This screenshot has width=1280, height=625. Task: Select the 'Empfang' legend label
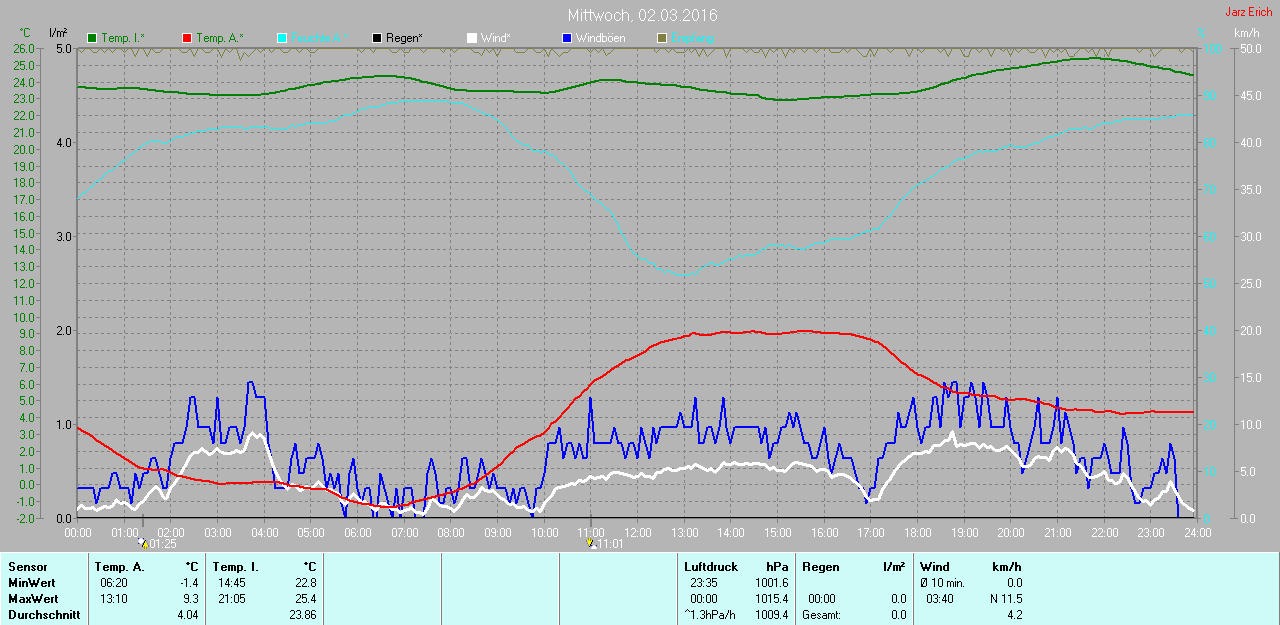[x=692, y=38]
